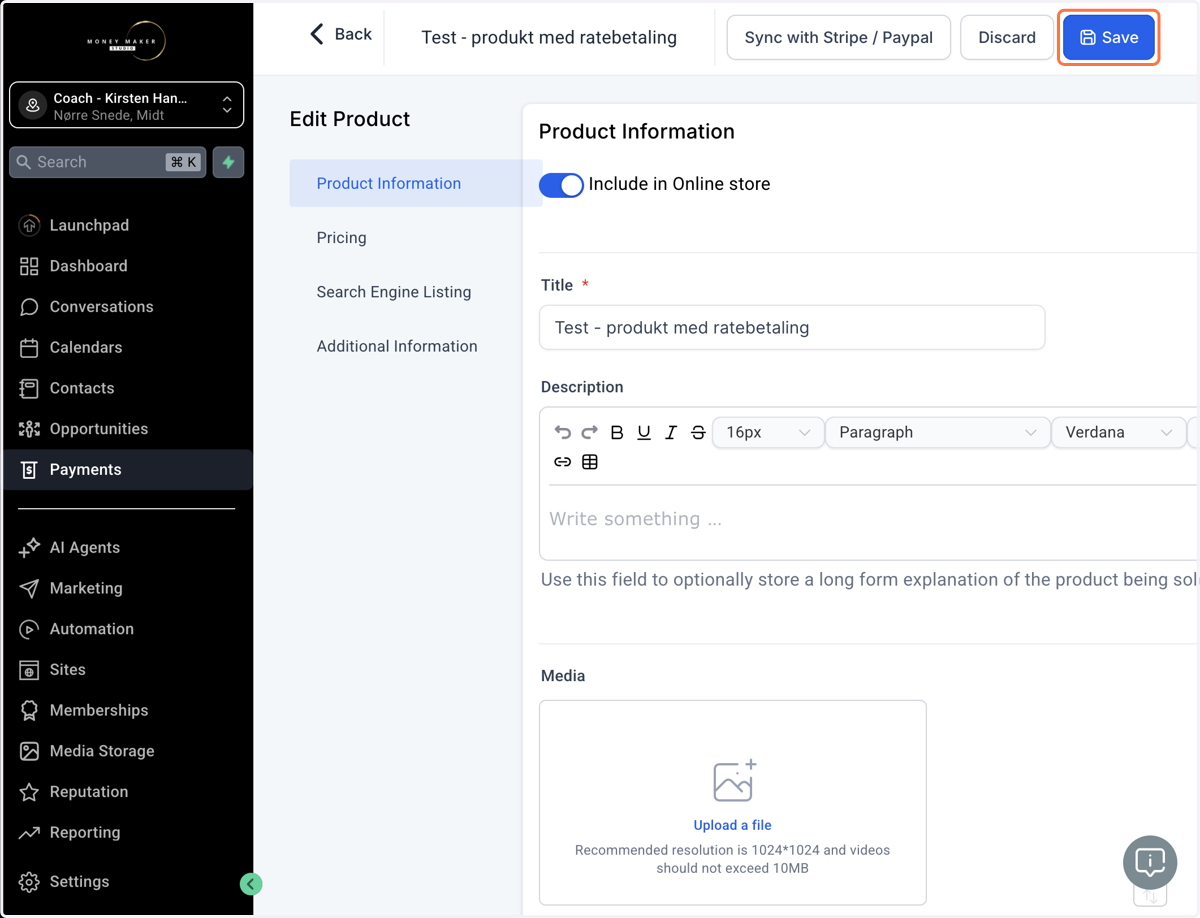Toggle underline formatting in description toolbar
1200x918 pixels.
[644, 432]
